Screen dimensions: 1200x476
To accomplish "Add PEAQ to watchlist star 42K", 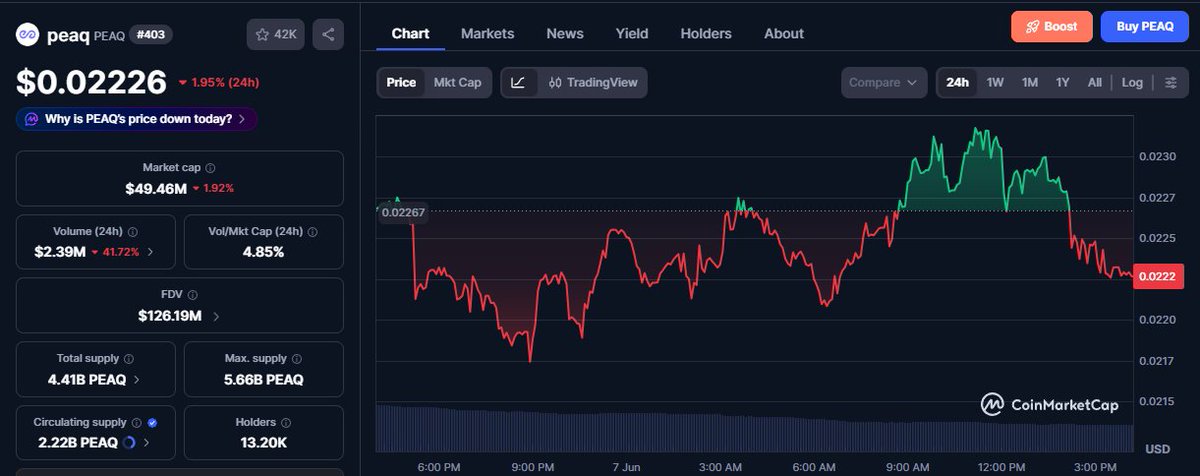I will (x=276, y=34).
